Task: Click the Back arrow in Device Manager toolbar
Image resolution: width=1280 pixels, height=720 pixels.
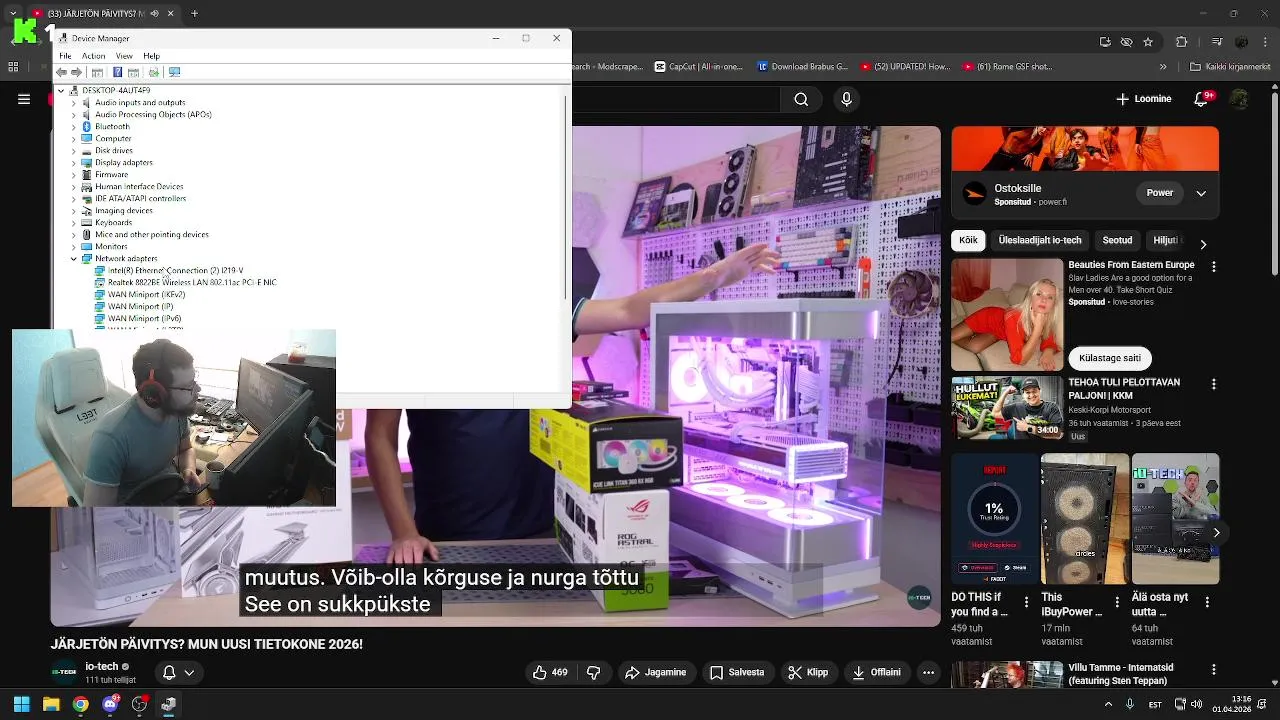Action: point(62,73)
